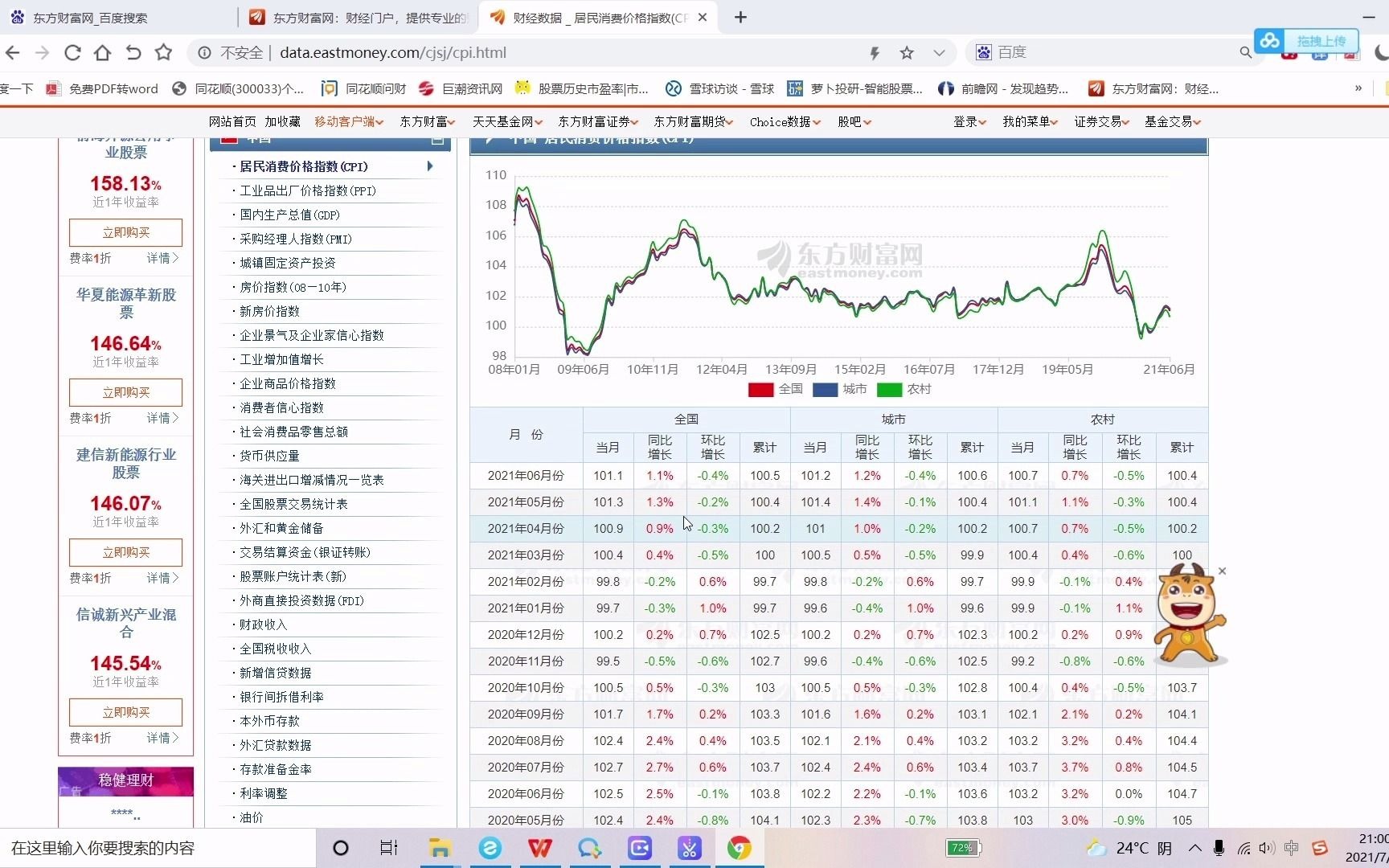Viewport: 1389px width, 868px height.
Task: Expand the Choice数据 dropdown
Action: [x=785, y=121]
